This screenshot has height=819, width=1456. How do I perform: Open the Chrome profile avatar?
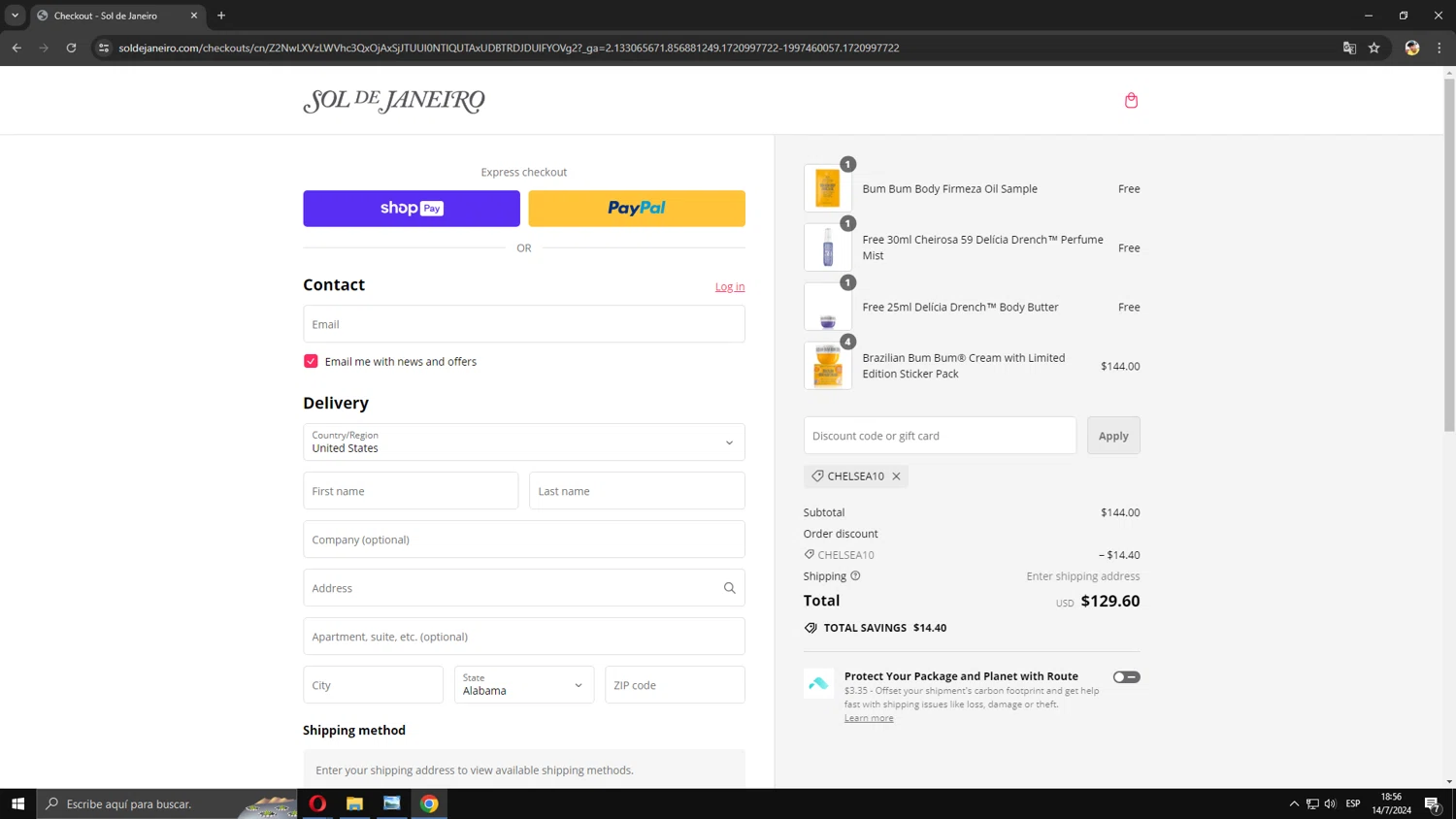click(x=1412, y=48)
